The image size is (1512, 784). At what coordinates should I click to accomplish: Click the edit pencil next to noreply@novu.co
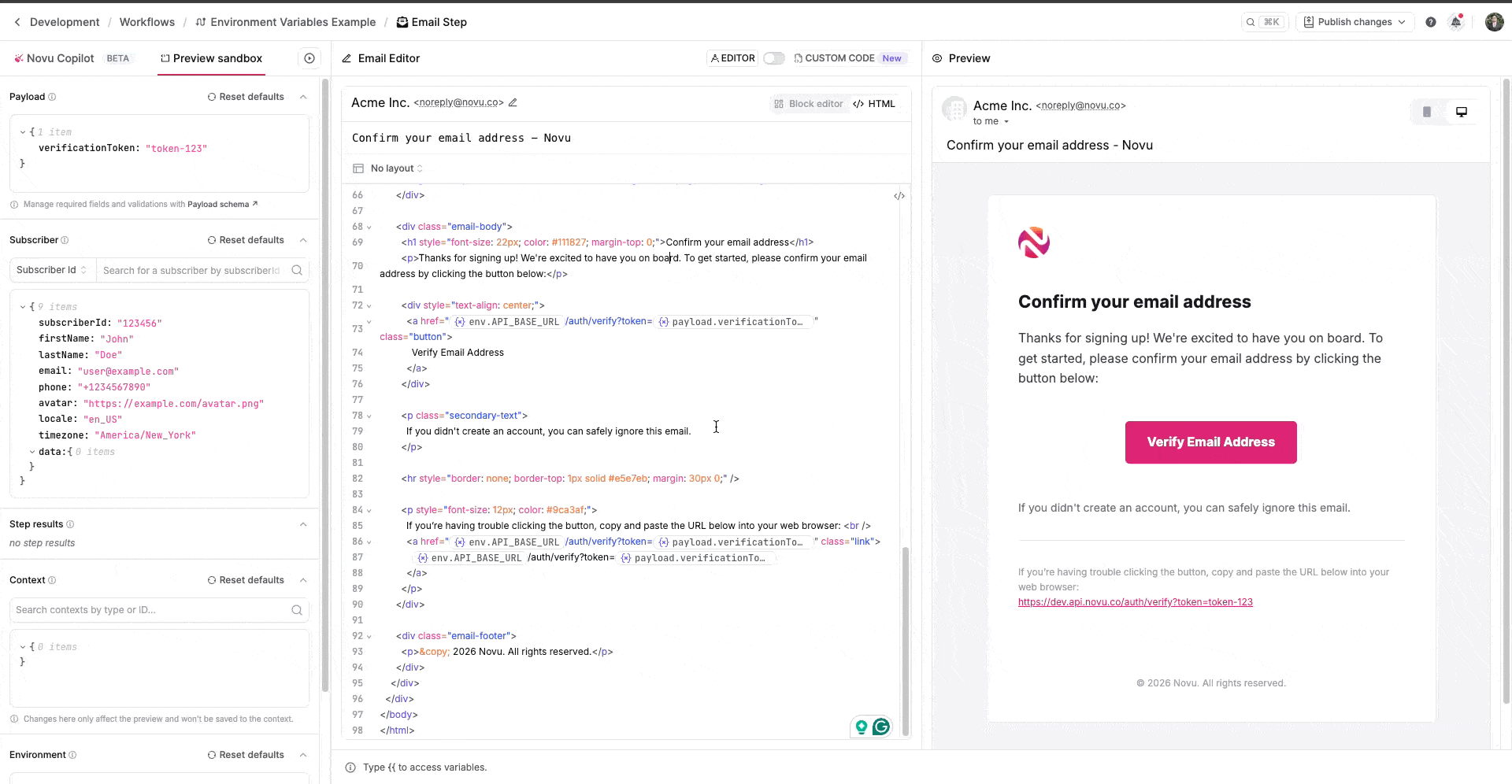click(513, 102)
